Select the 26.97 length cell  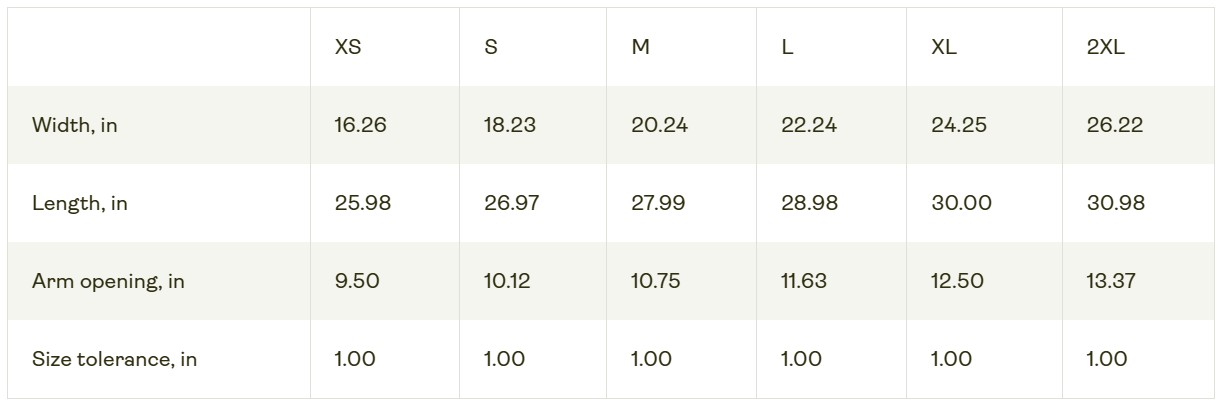511,204
